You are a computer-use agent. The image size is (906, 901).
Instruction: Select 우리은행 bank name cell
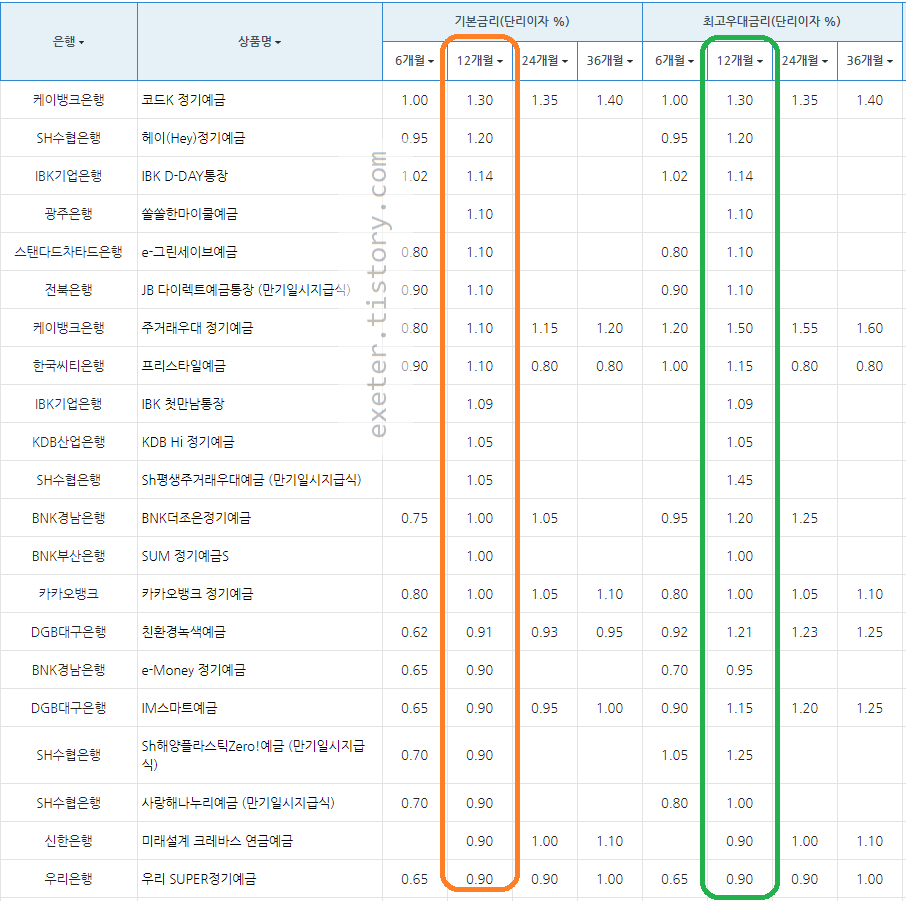(x=68, y=879)
